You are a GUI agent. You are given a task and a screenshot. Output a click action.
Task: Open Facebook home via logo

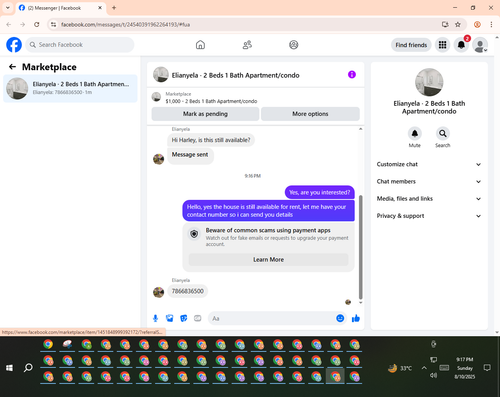pos(14,45)
